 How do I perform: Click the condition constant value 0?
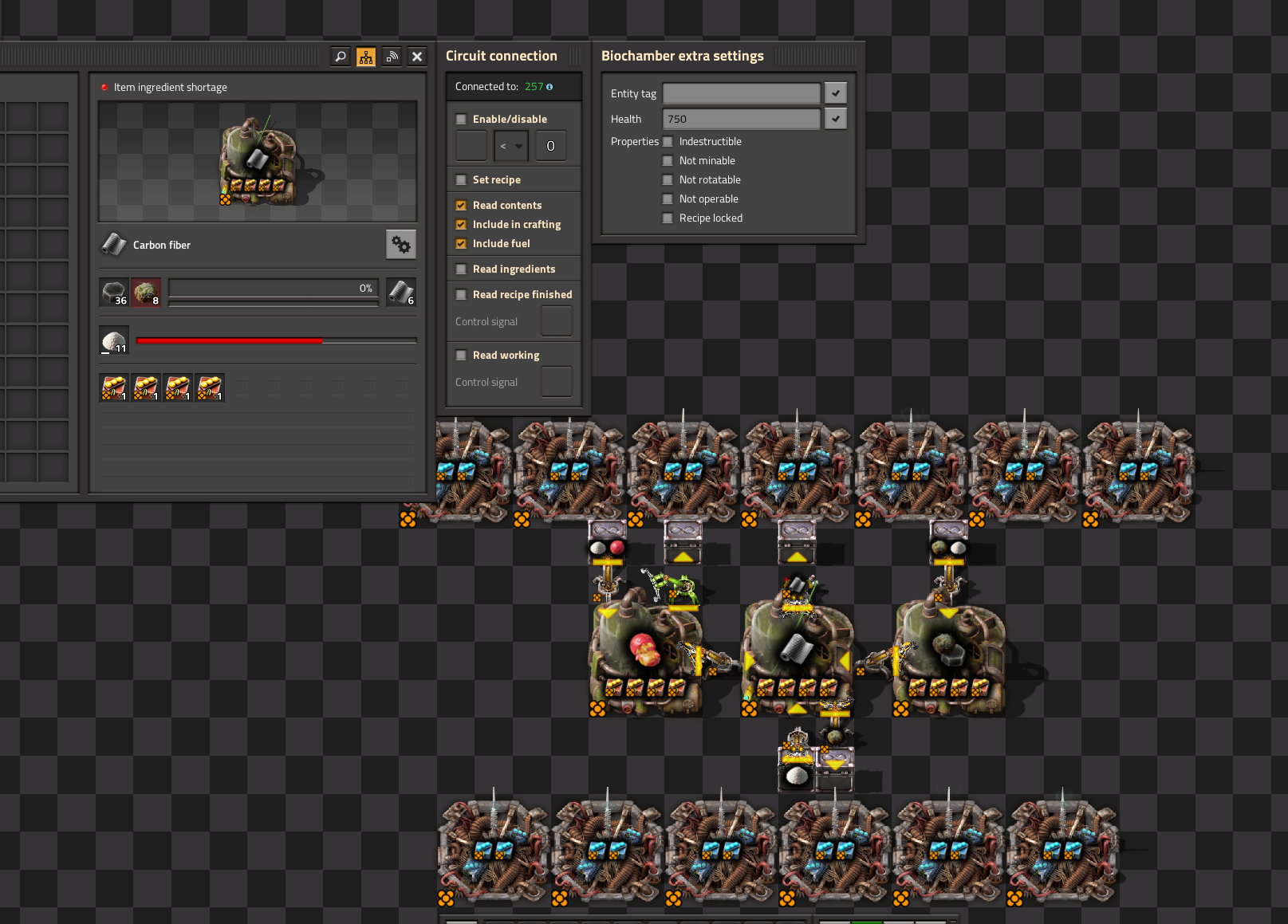(550, 146)
